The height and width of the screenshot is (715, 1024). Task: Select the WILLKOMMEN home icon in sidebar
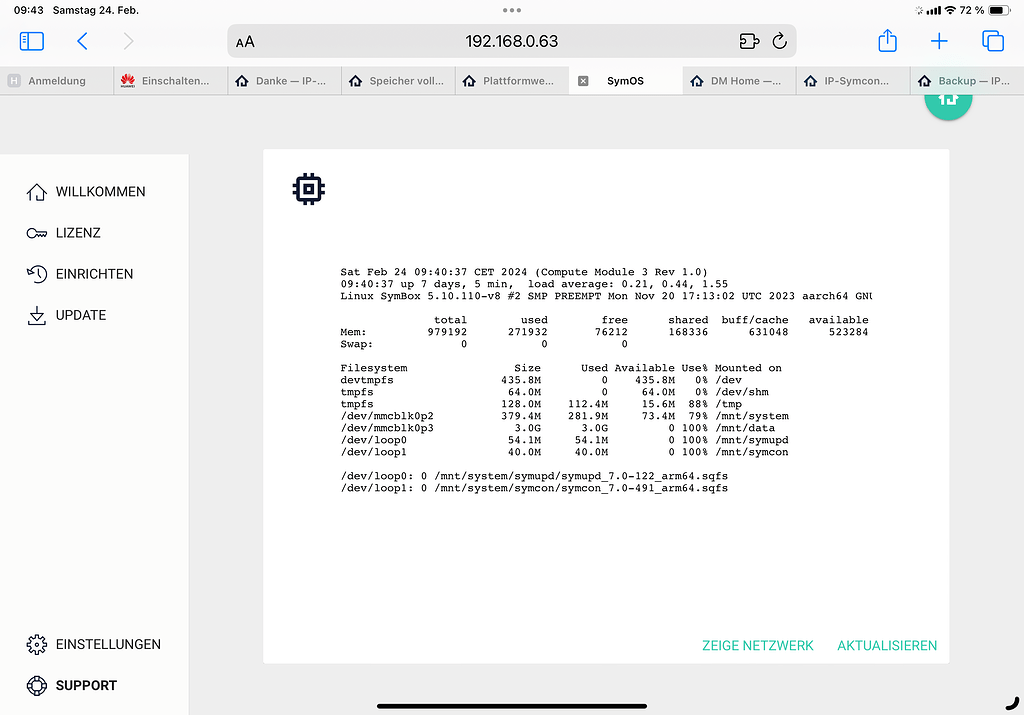[37, 191]
